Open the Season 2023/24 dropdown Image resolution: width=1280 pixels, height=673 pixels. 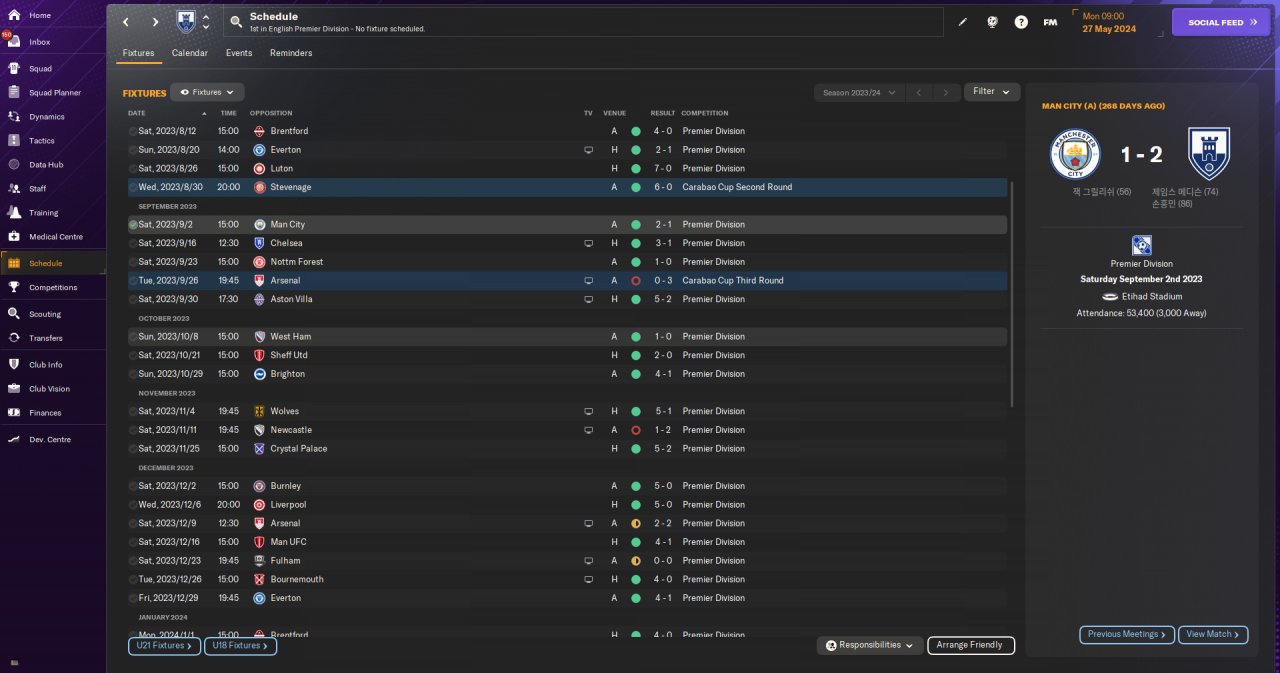(859, 92)
